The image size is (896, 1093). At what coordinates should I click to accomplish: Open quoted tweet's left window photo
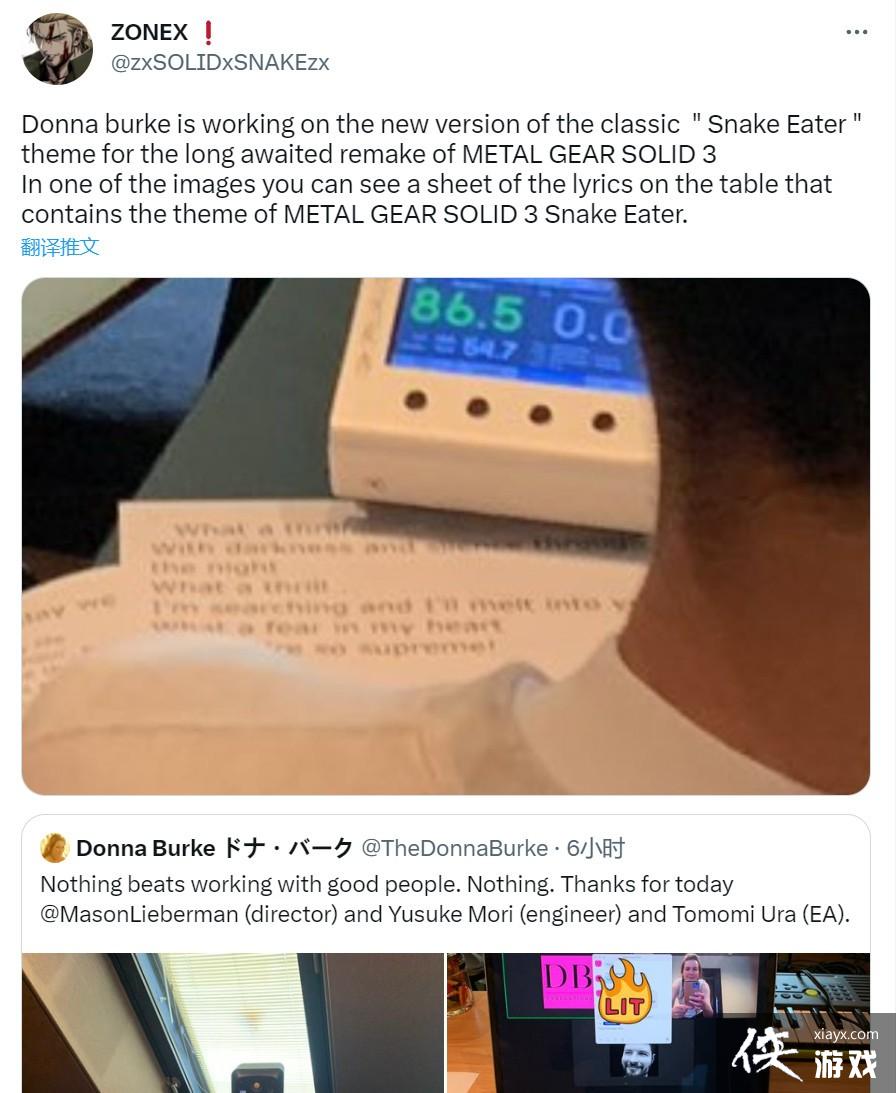click(x=233, y=1023)
